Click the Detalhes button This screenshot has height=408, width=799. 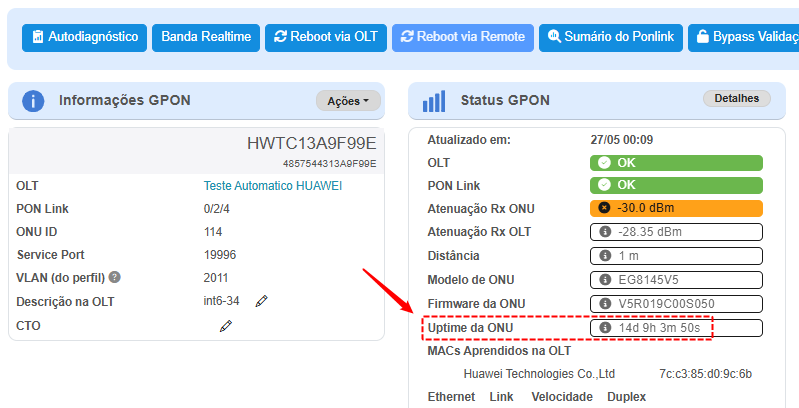pos(736,98)
